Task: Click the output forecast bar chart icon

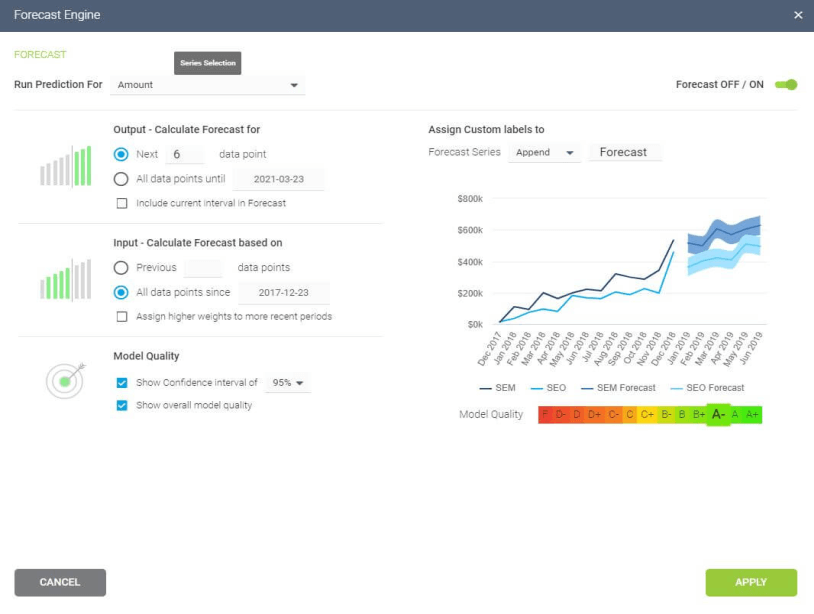Action: point(66,166)
